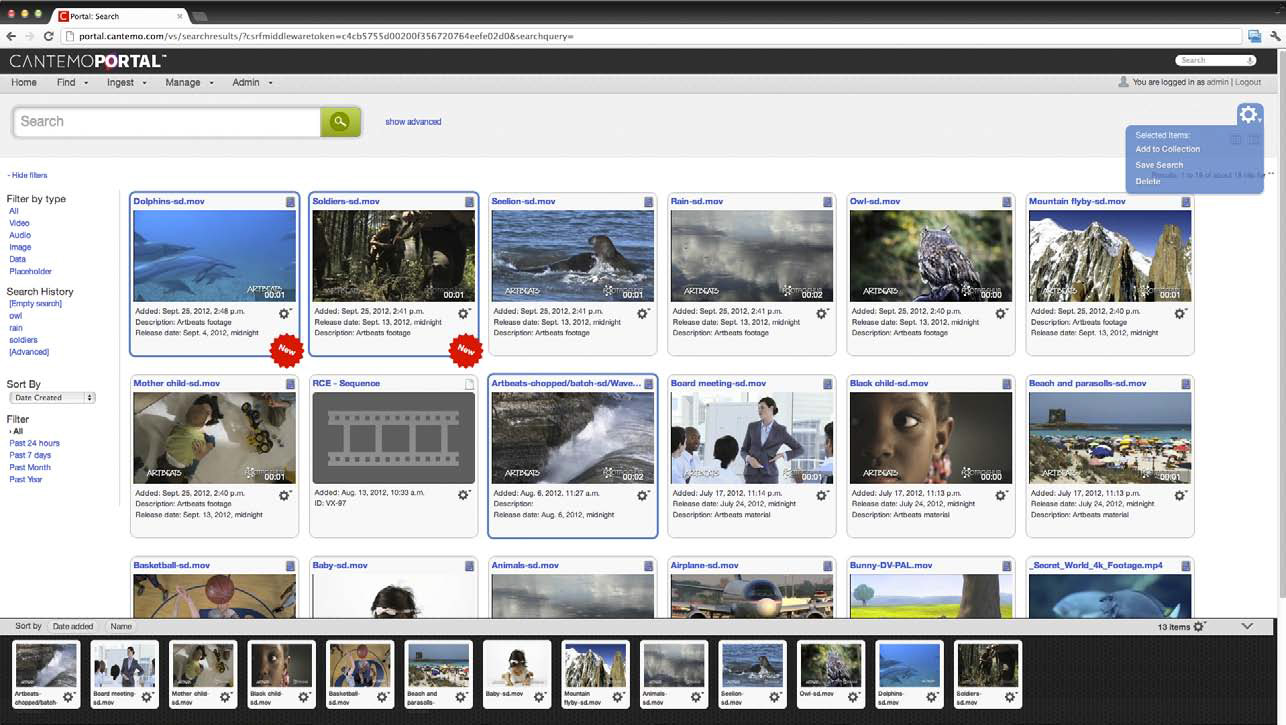Click gear on Baby-sd.mov in bottom collection bar

click(x=539, y=697)
